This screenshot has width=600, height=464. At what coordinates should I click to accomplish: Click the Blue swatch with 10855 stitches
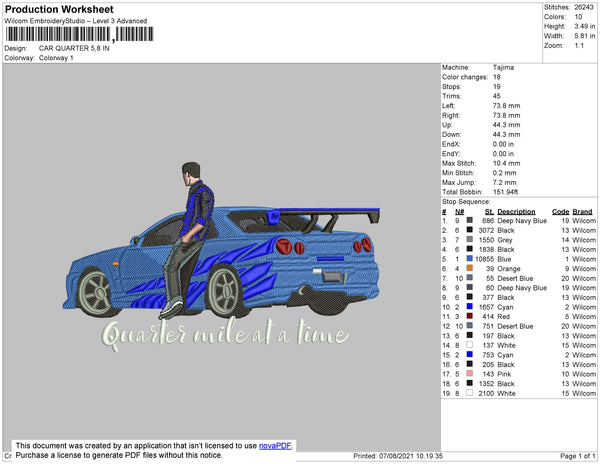pyautogui.click(x=469, y=259)
